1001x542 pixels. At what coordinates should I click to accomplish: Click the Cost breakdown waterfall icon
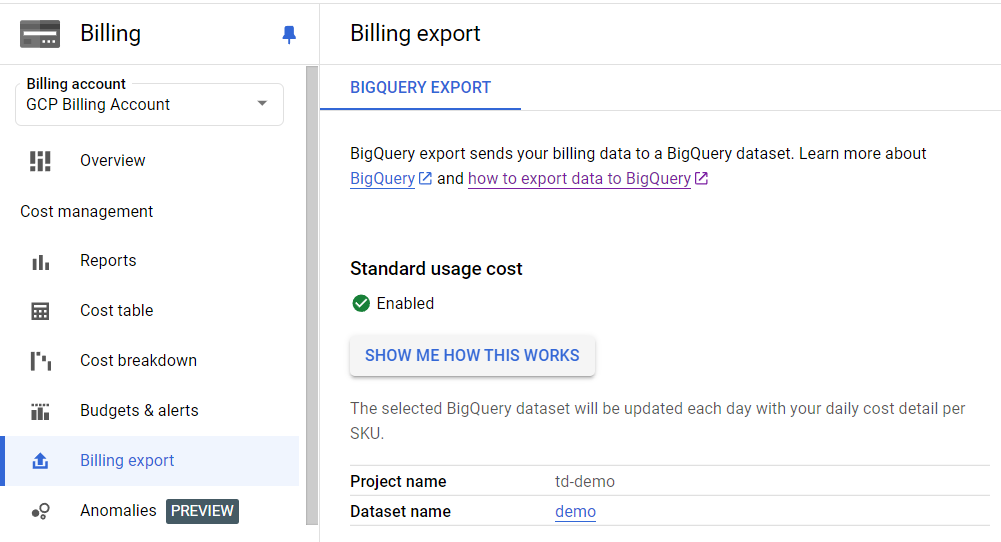40,361
